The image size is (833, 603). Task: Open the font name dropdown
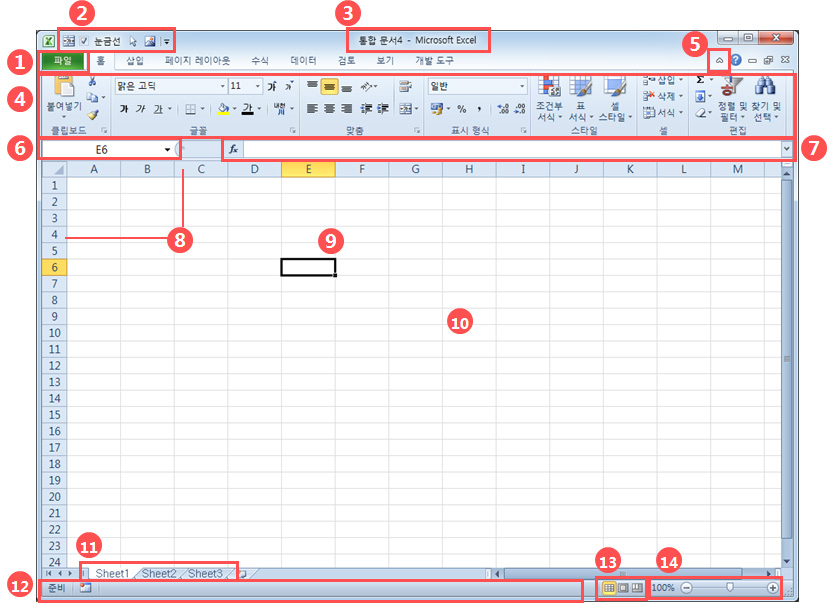[x=223, y=86]
